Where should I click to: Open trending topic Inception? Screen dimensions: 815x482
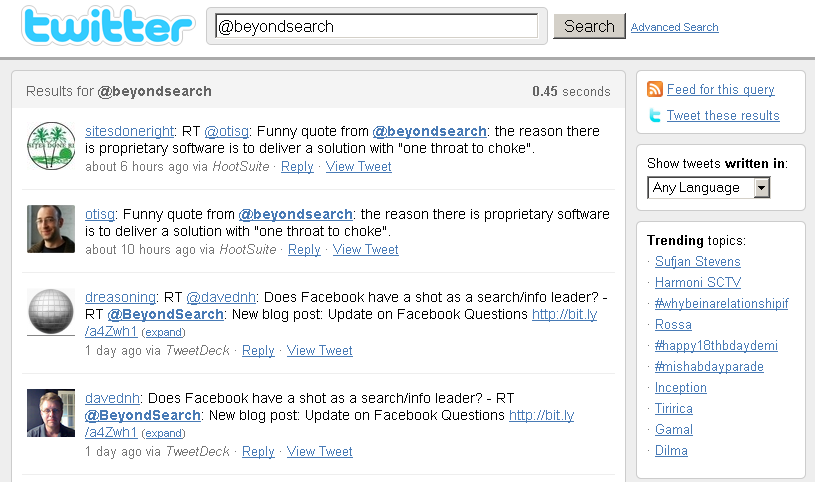680,387
